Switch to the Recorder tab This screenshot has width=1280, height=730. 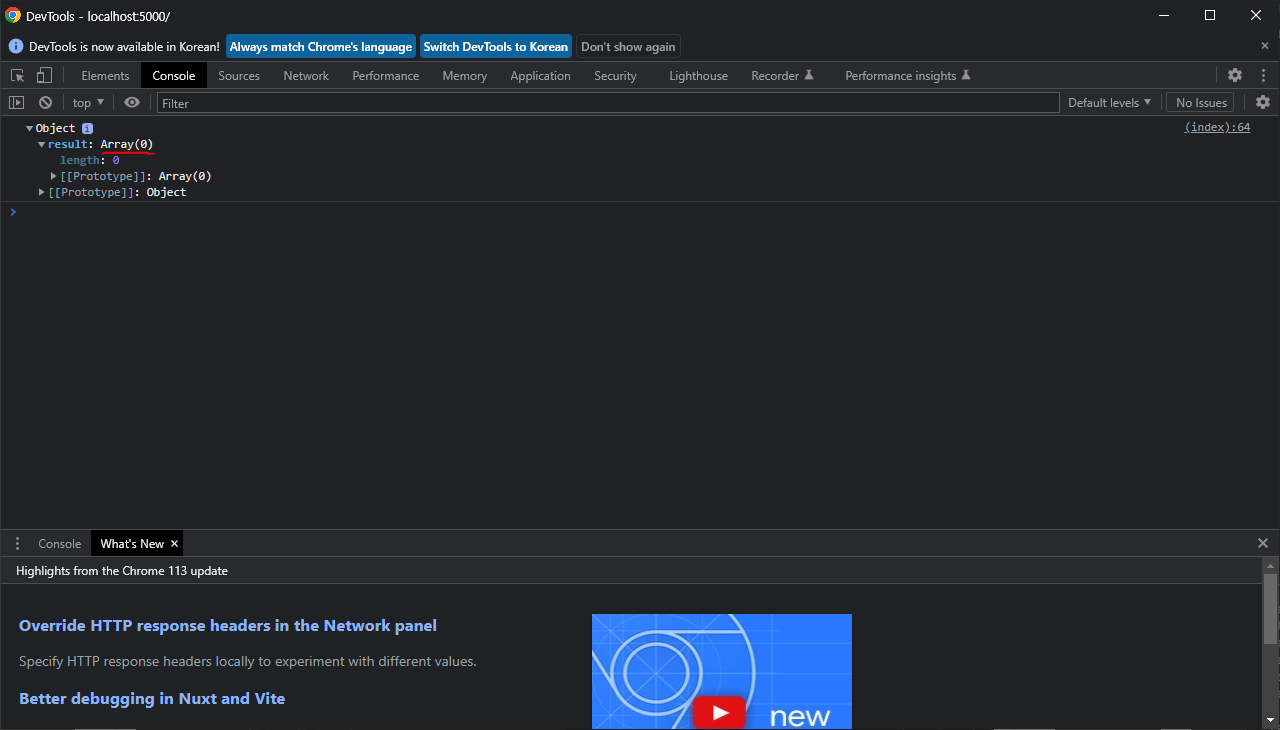pos(783,76)
